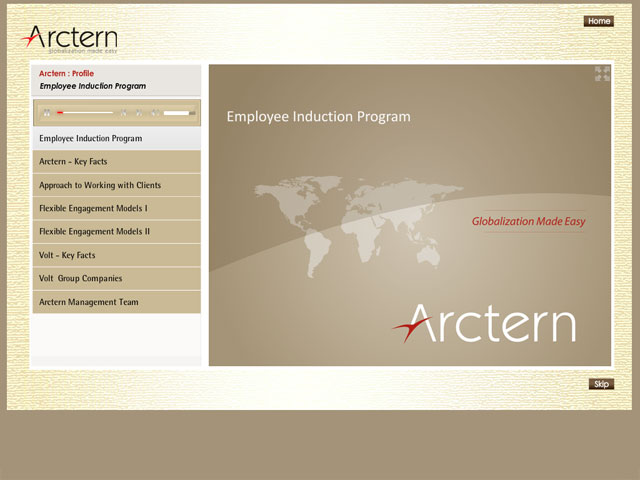Skip to next slide using player control
640x480 pixels.
(x=138, y=113)
